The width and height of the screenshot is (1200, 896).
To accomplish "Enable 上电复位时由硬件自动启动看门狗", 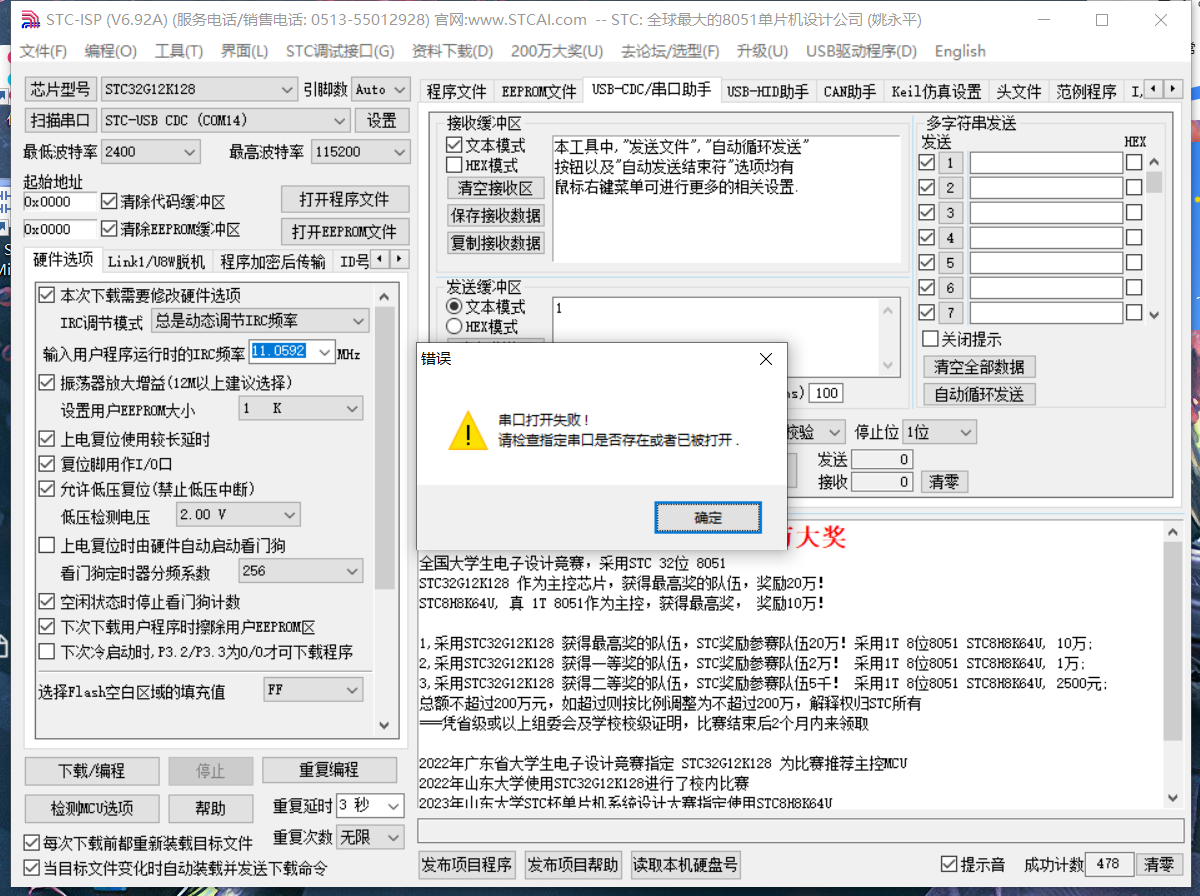I will [x=46, y=545].
